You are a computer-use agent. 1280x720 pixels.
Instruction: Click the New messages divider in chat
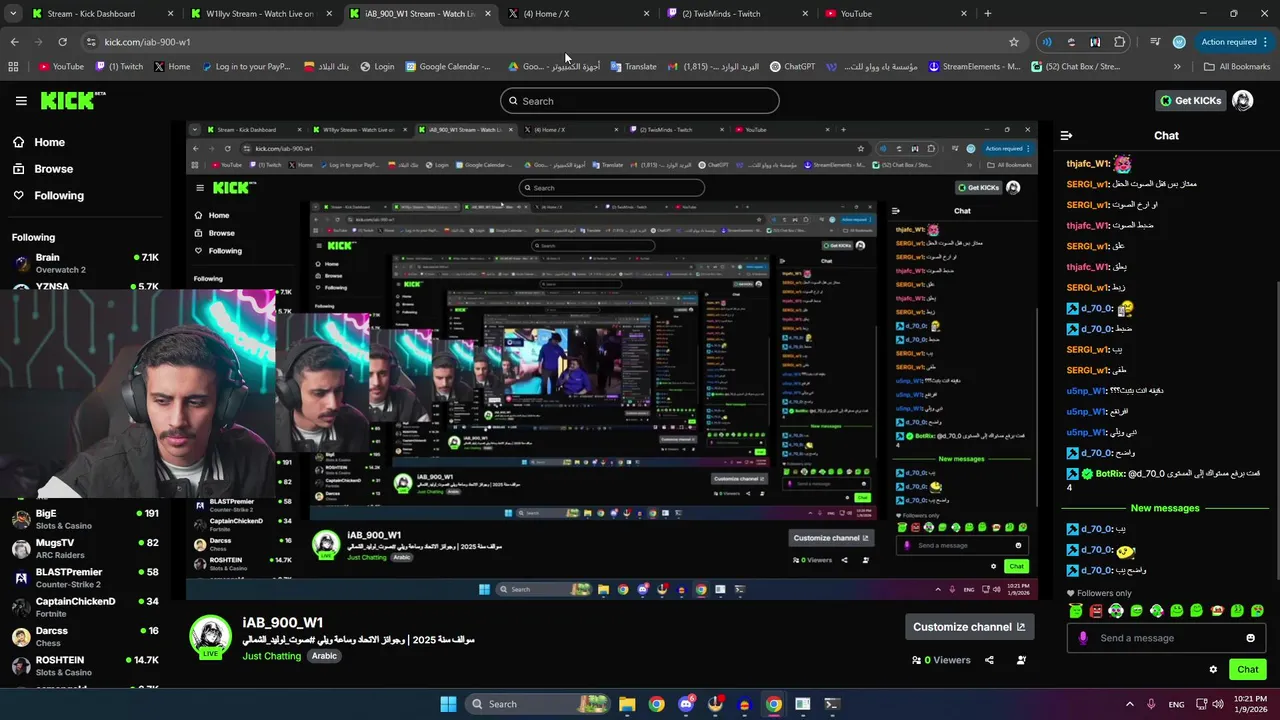point(1164,508)
